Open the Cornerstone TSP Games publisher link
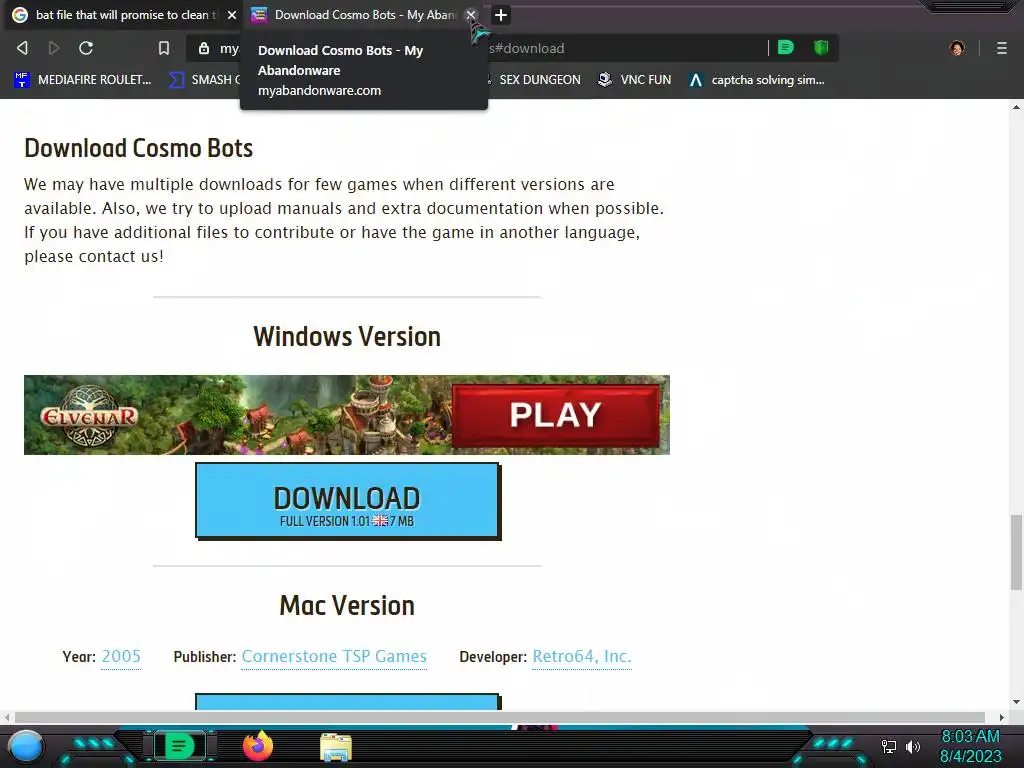The width and height of the screenshot is (1024, 768). click(334, 656)
